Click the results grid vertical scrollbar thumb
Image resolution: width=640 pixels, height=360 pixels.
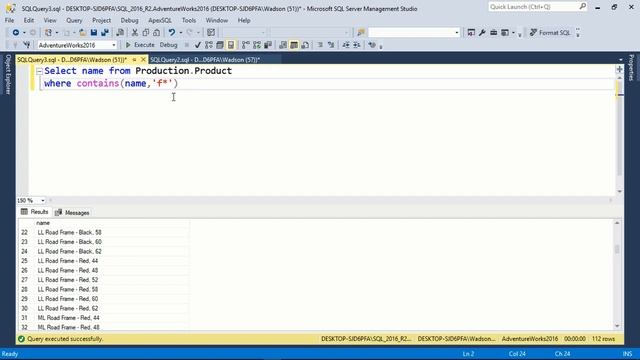tap(617, 249)
